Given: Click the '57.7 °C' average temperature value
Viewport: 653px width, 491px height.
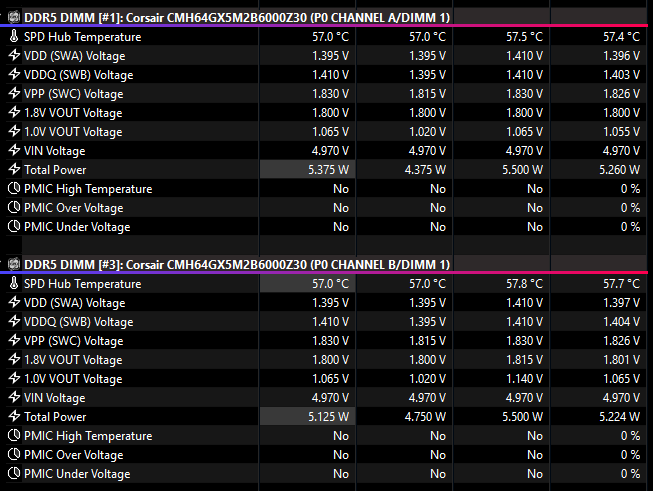Looking at the screenshot, I should click(x=621, y=284).
